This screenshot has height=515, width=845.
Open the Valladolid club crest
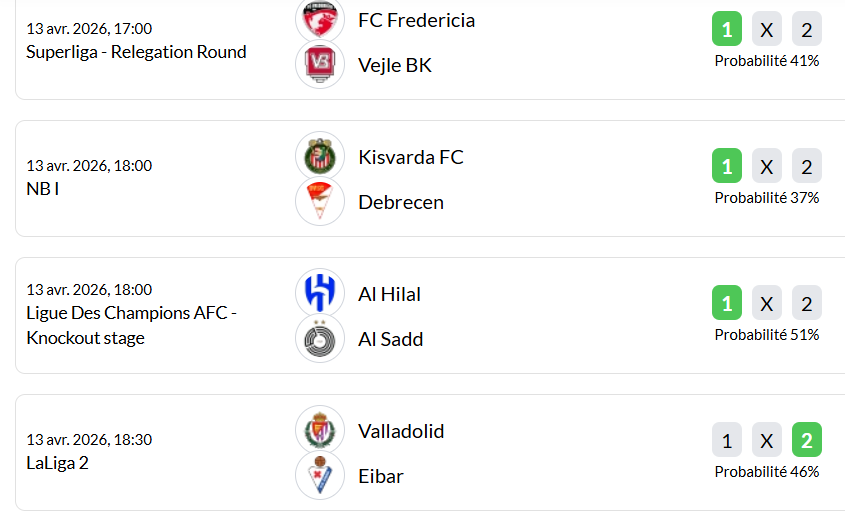(320, 431)
